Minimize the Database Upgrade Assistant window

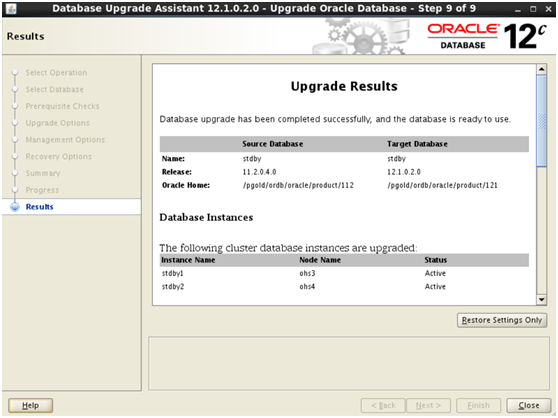518,9
